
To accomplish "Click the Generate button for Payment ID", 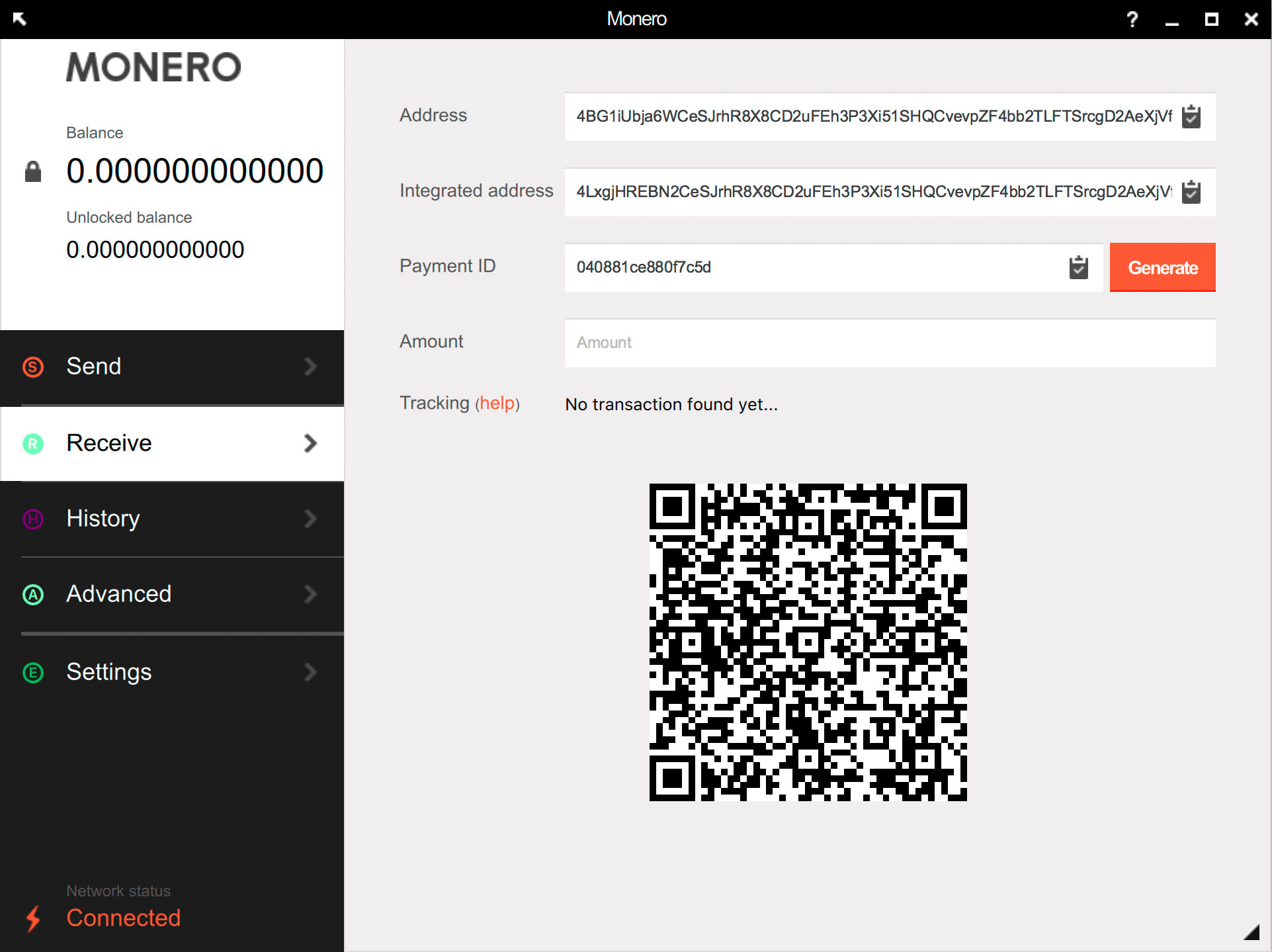I will coord(1162,266).
